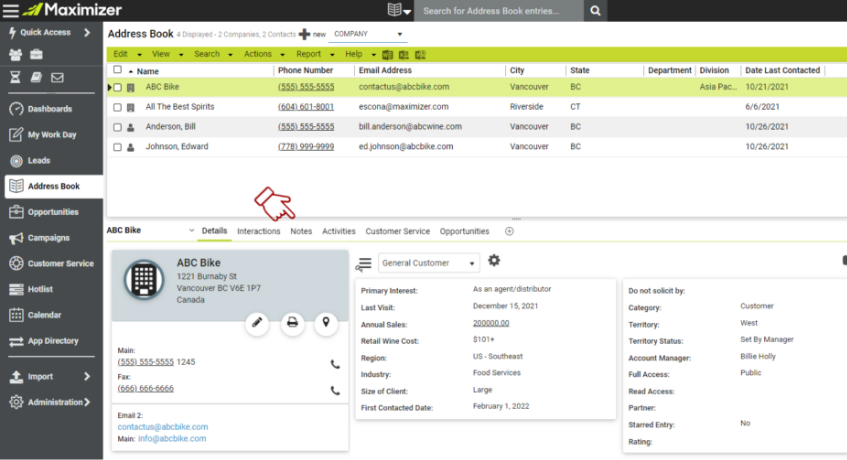The image size is (847, 460).
Task: Switch to the Opportunities tab
Action: (465, 231)
